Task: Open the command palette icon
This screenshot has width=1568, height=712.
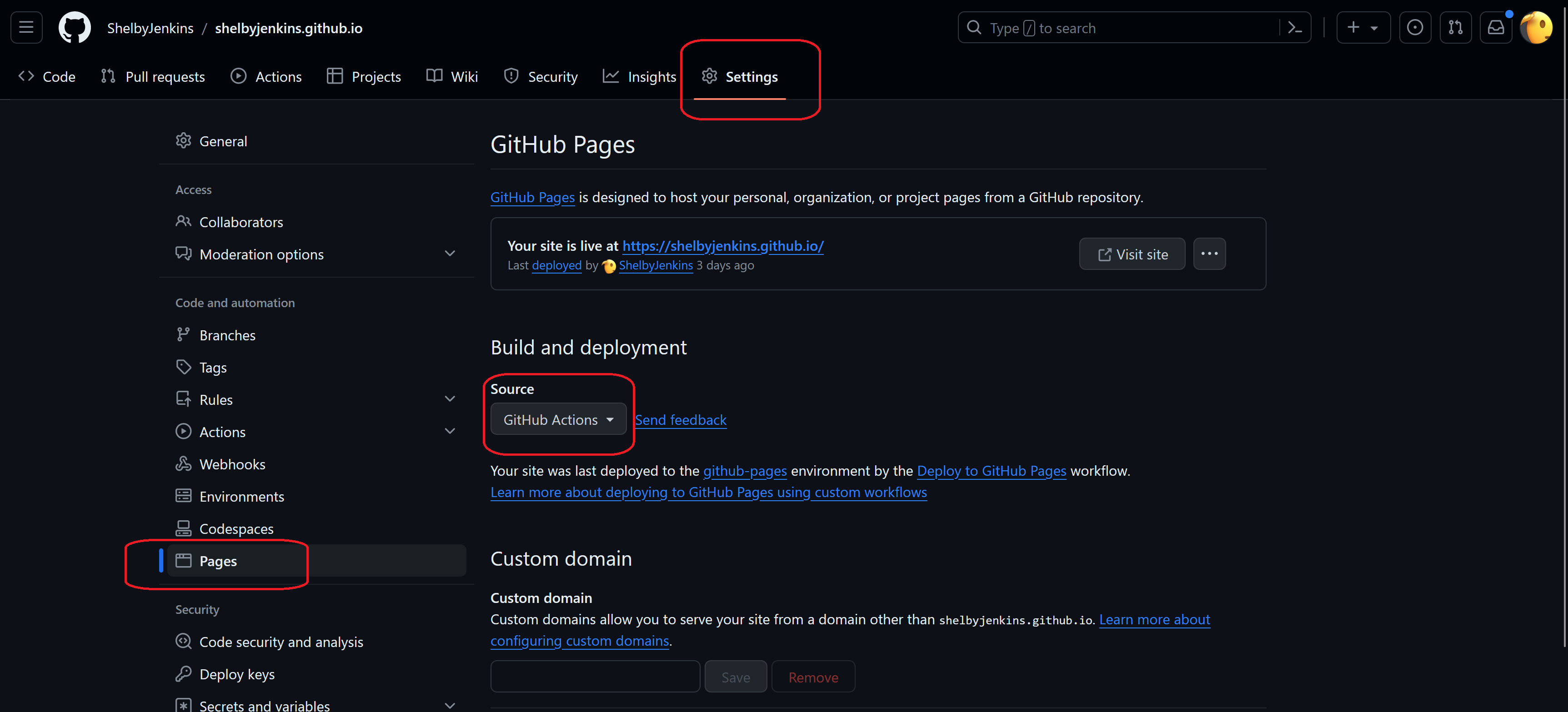Action: click(1295, 27)
